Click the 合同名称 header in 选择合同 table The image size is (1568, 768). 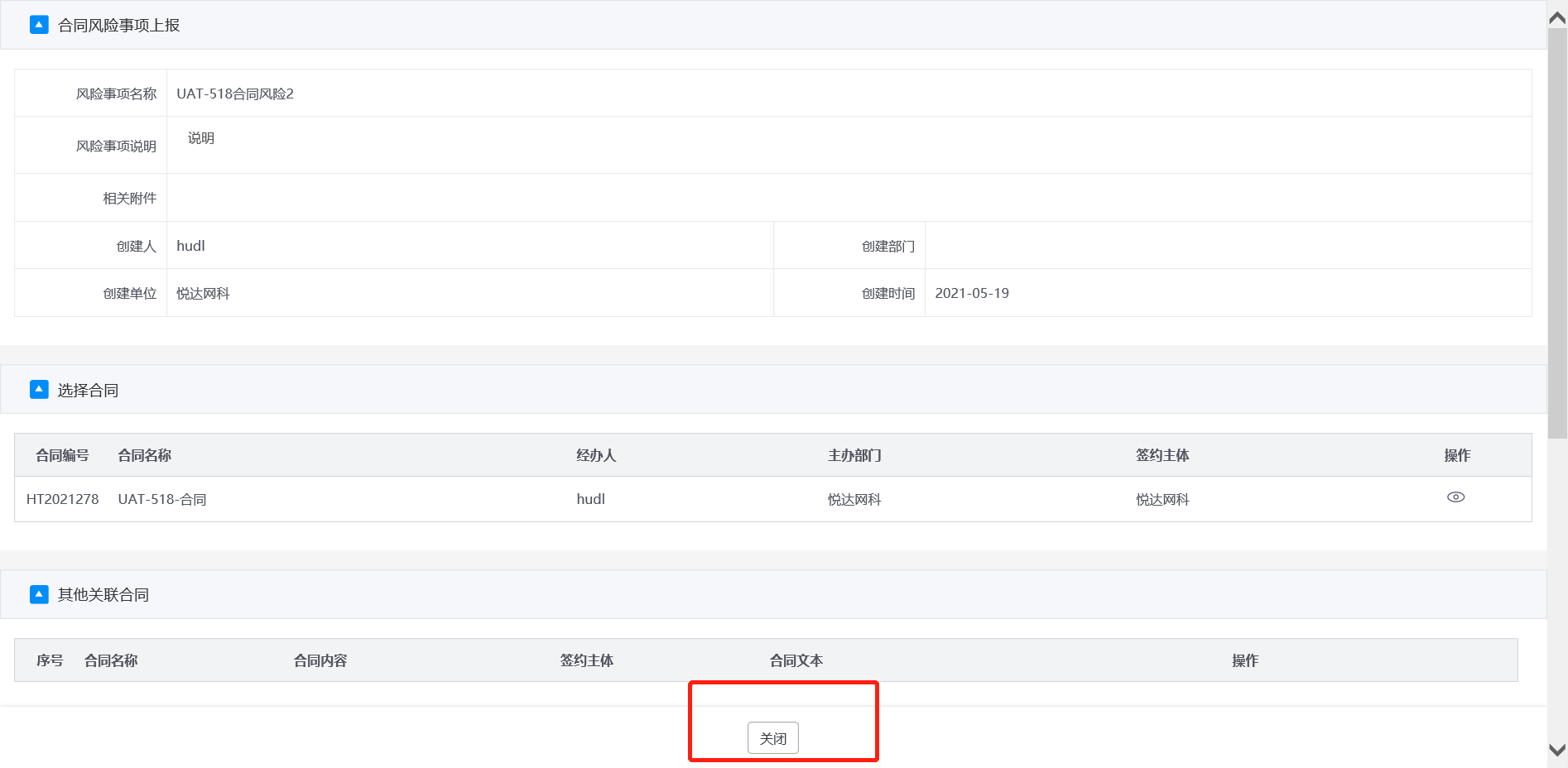pyautogui.click(x=144, y=455)
